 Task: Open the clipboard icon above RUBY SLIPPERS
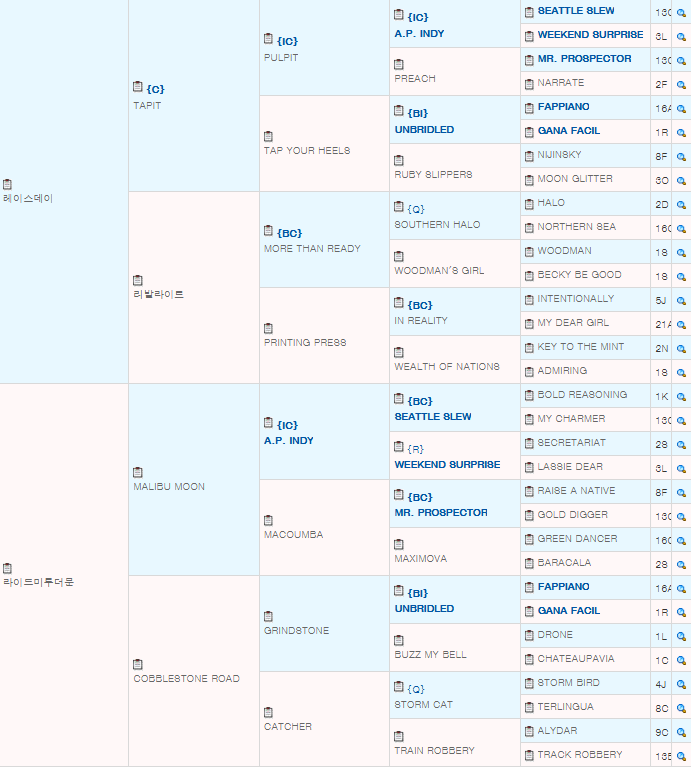coord(399,160)
